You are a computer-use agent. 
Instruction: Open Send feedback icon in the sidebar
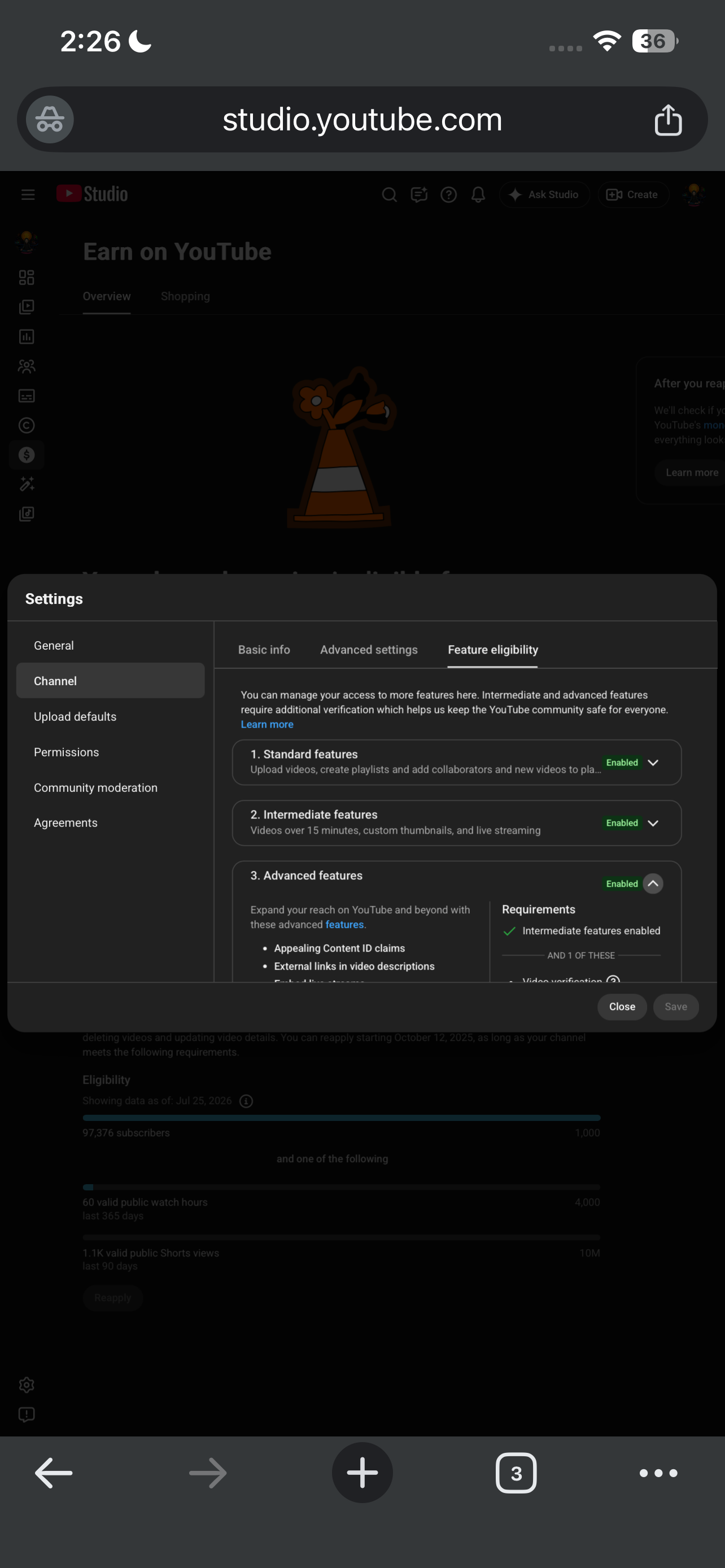click(27, 1414)
